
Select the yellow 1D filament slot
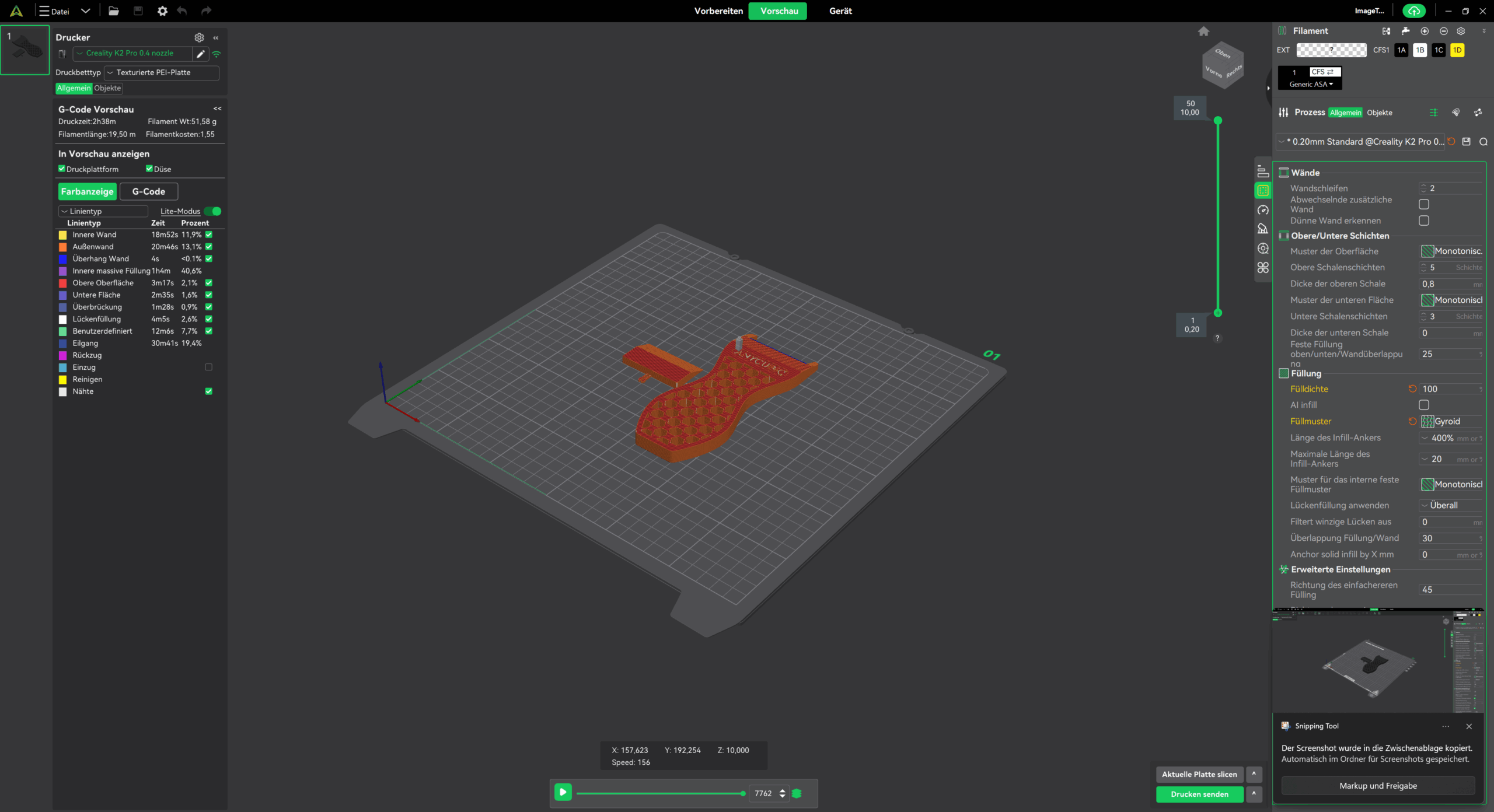click(1457, 50)
